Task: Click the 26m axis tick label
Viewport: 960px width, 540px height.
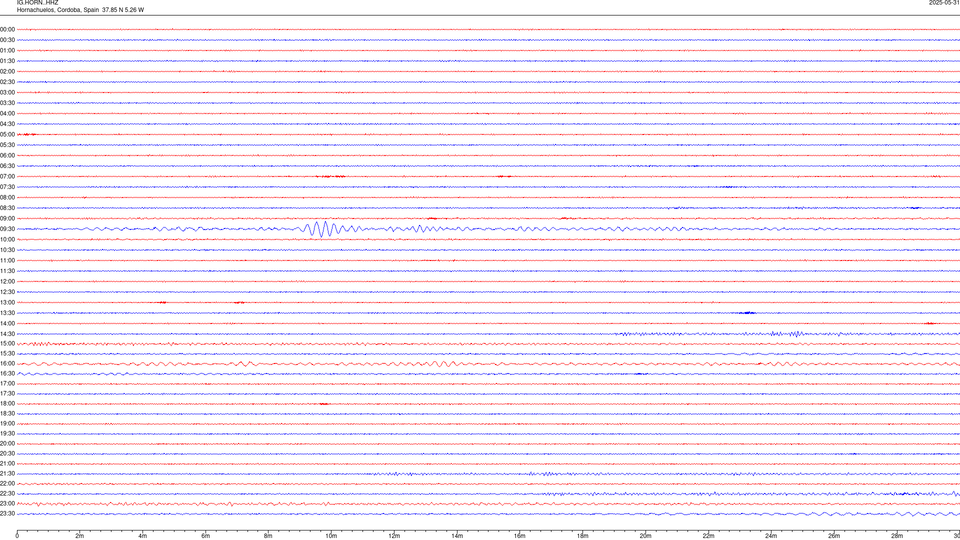Action: click(834, 536)
